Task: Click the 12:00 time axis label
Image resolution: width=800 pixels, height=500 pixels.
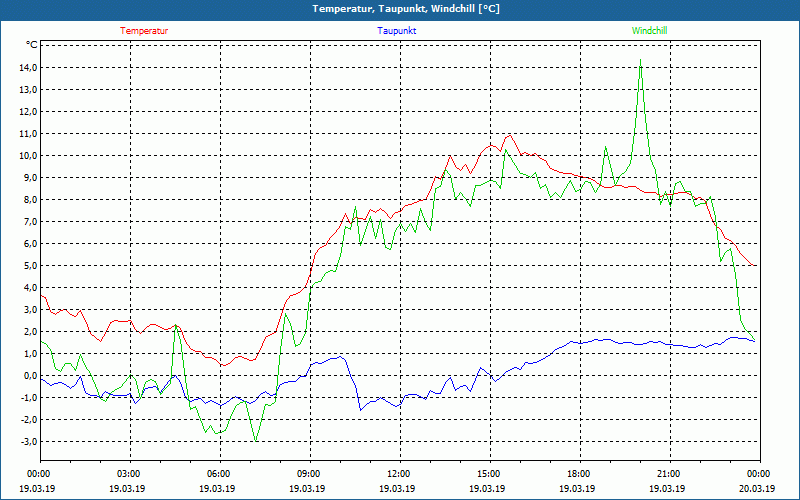Action: click(400, 473)
